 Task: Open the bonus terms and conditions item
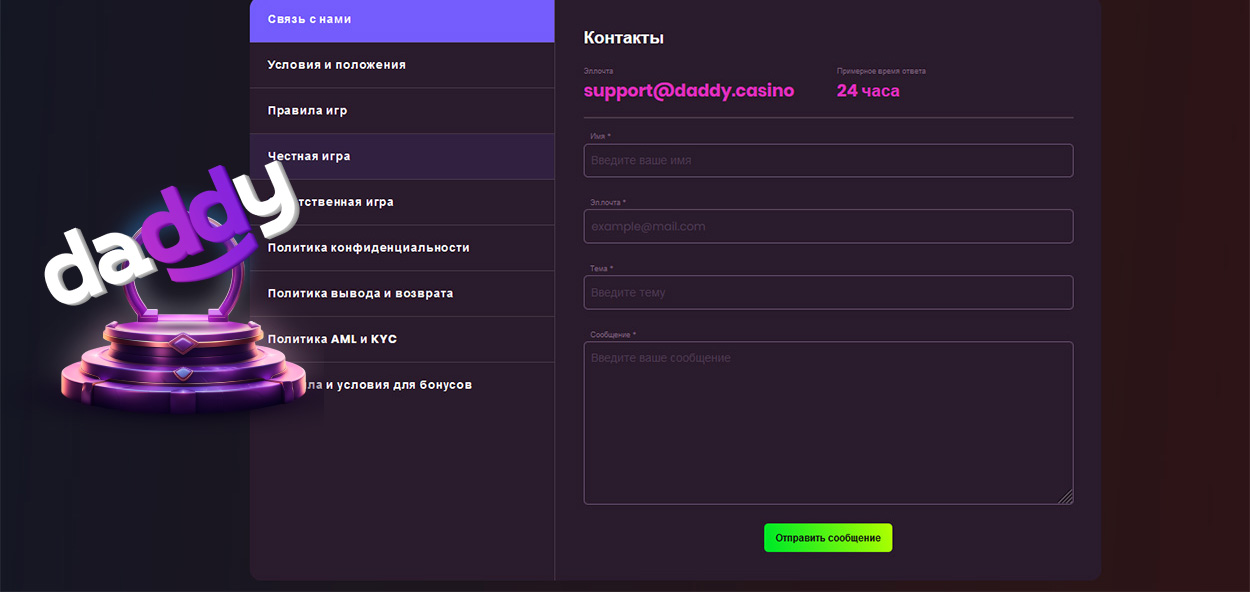[x=400, y=385]
